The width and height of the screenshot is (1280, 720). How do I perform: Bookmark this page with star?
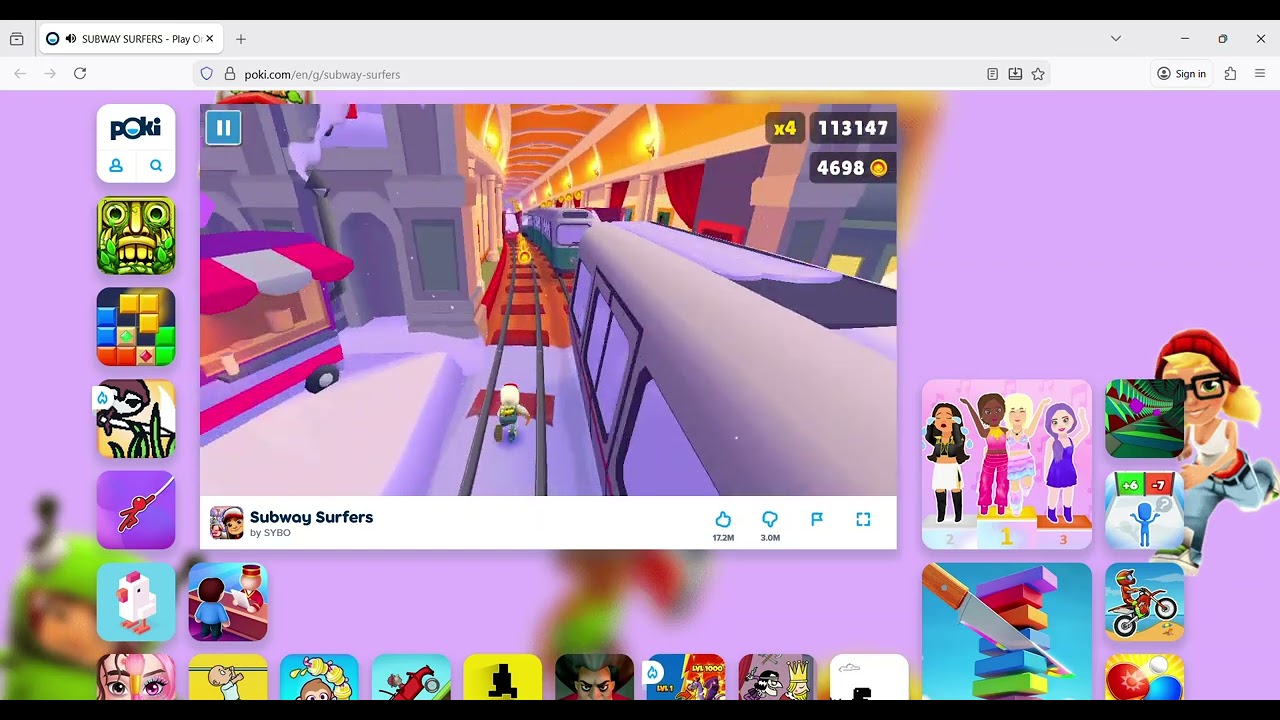(x=1038, y=74)
